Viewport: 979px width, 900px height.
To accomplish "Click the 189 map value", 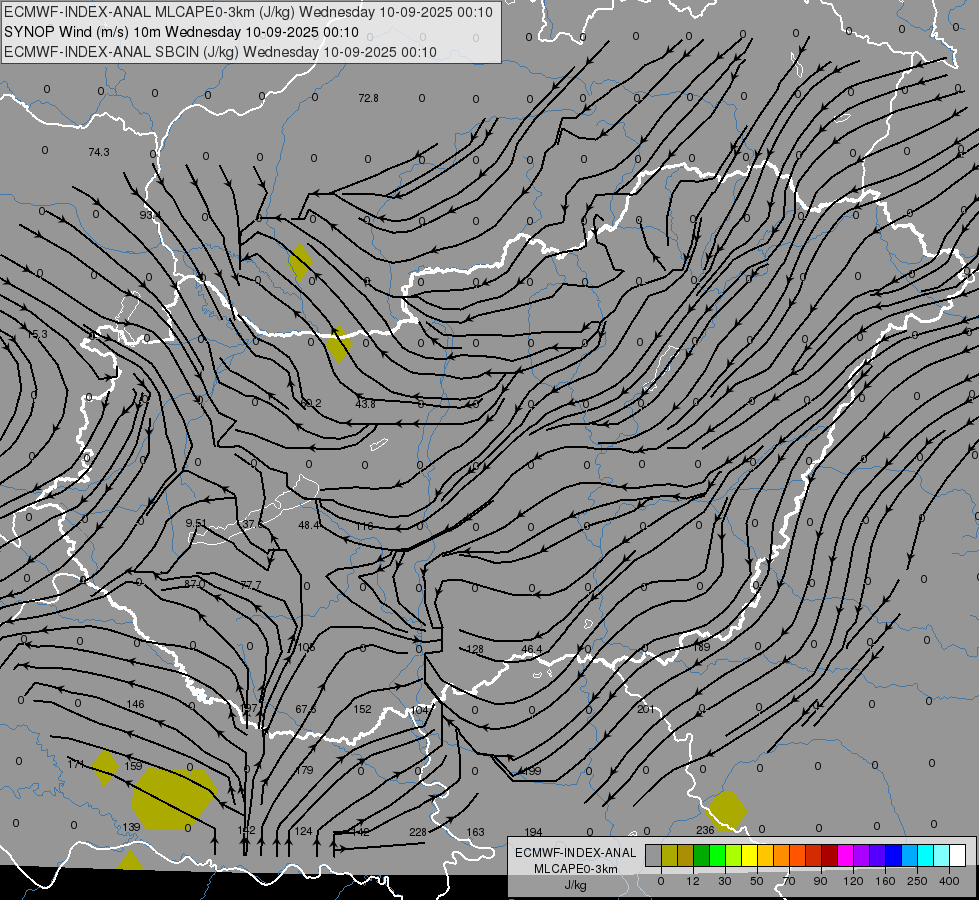I will [702, 647].
